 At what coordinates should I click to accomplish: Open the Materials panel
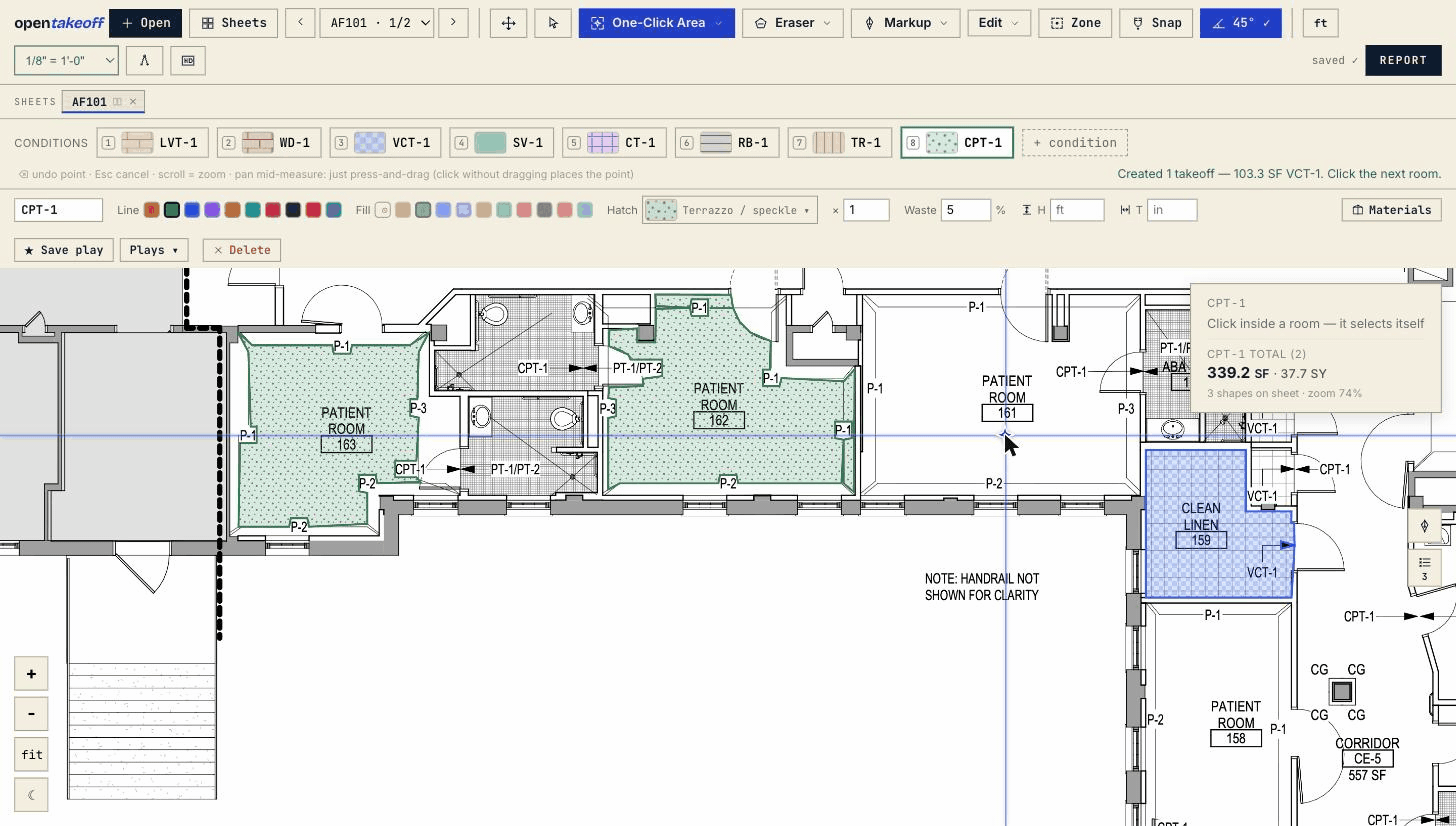(1391, 210)
